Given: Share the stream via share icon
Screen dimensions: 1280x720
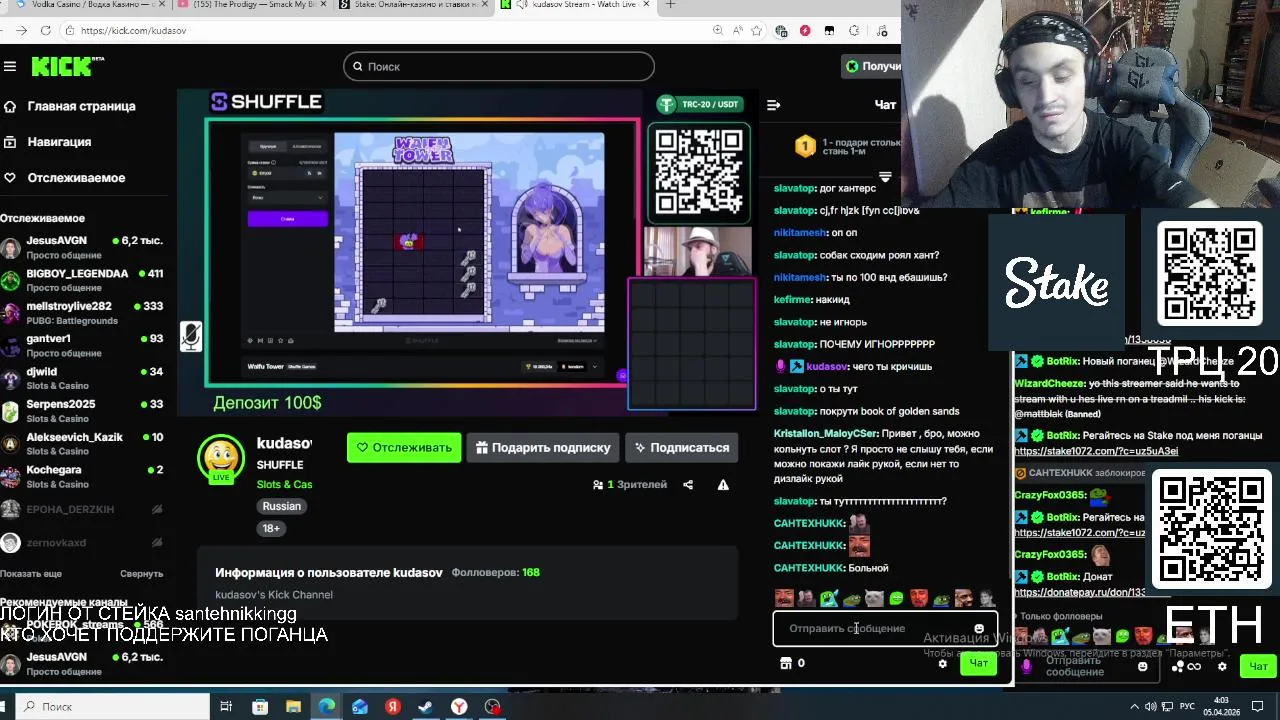Looking at the screenshot, I should (688, 485).
